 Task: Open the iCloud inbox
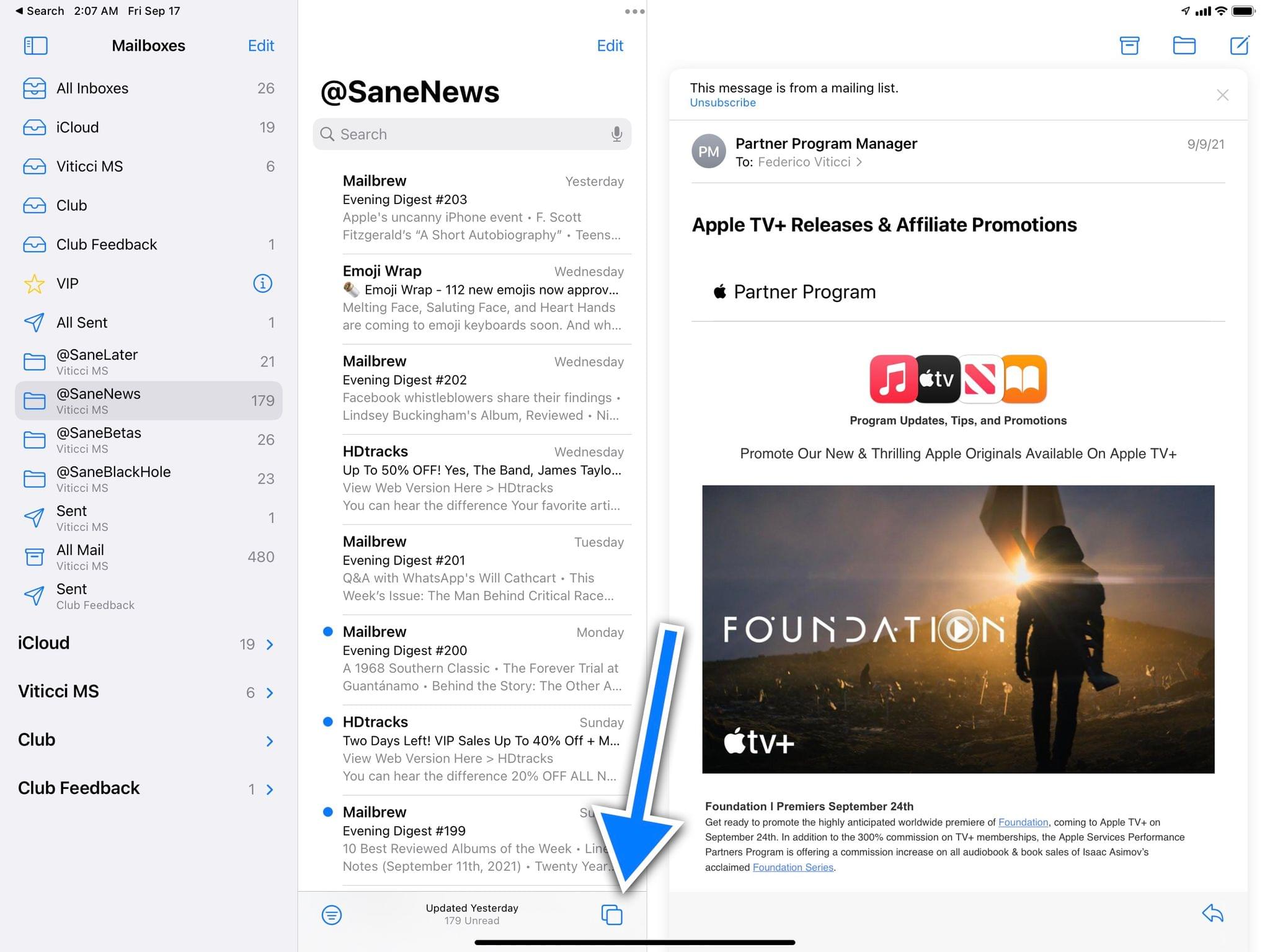click(x=149, y=127)
